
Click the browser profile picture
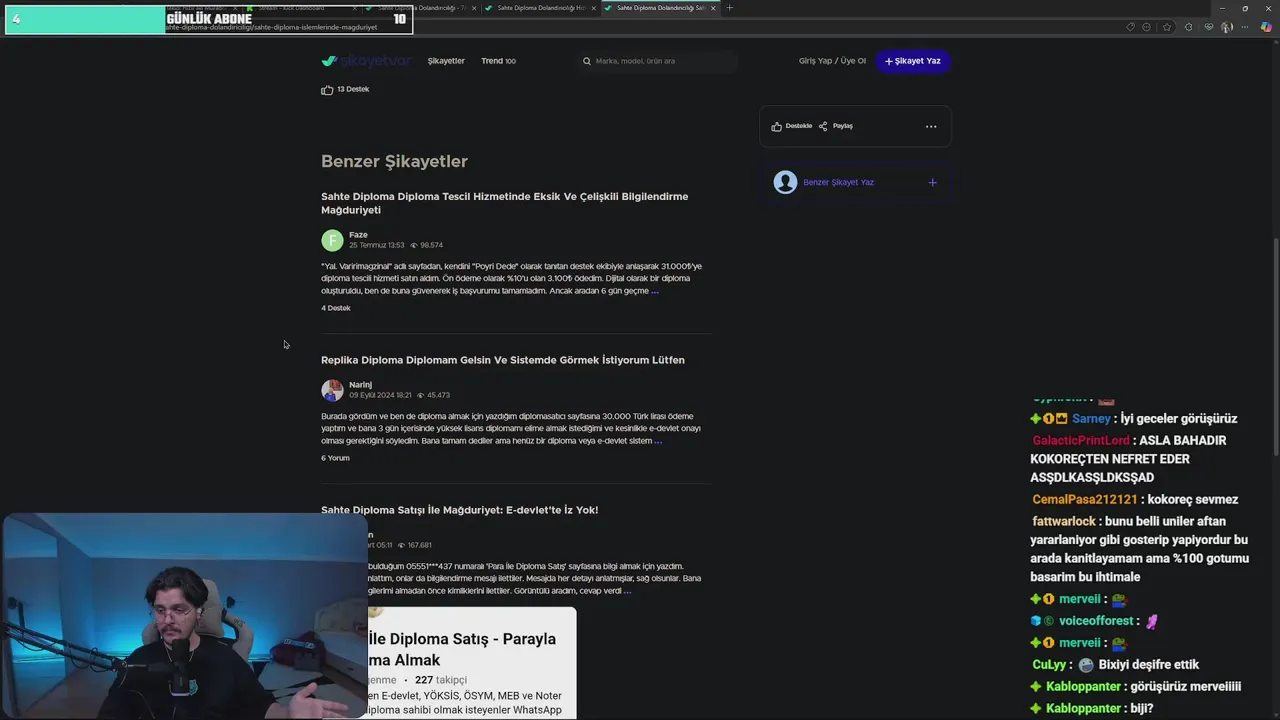[x=1227, y=27]
